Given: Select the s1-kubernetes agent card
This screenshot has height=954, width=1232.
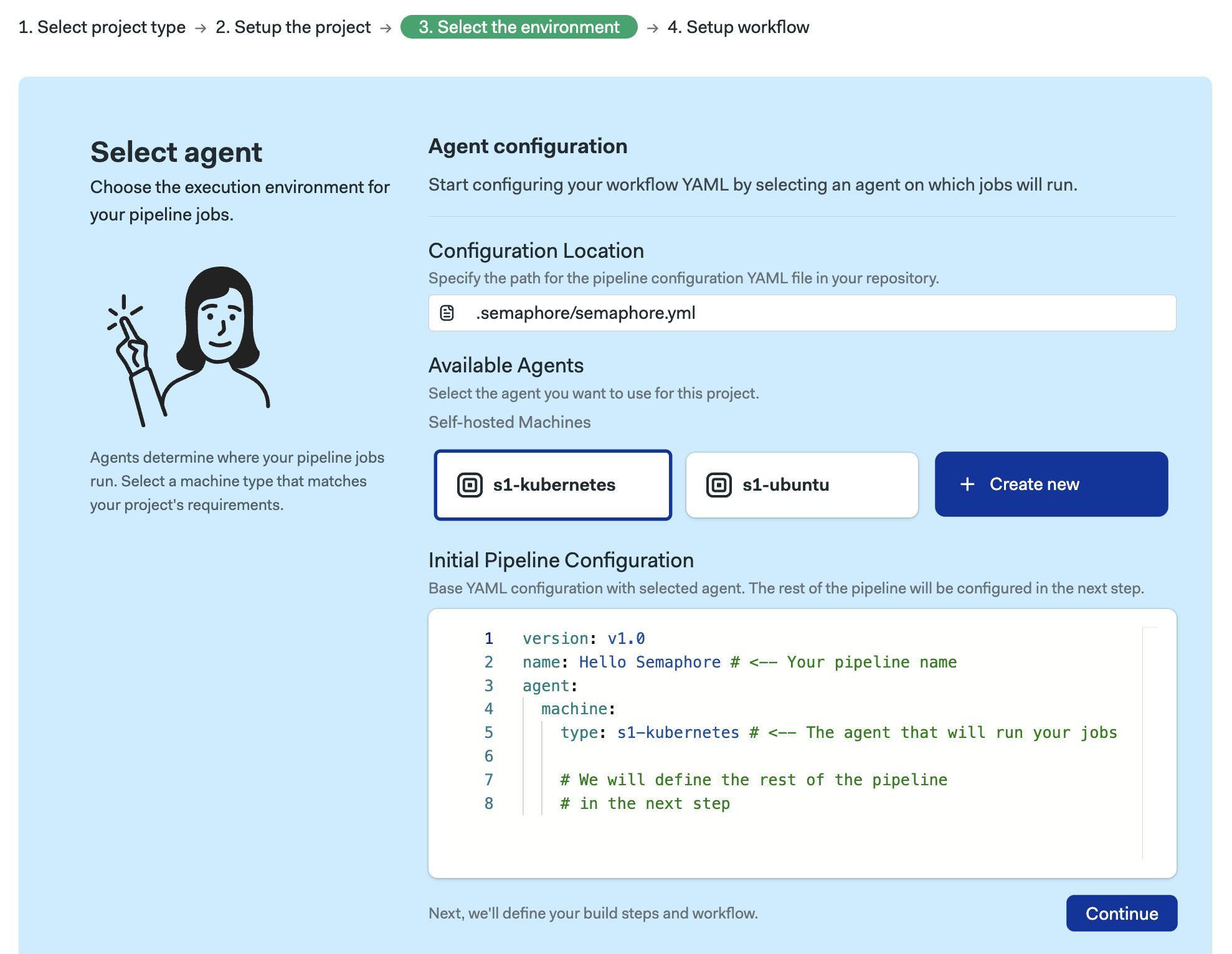Looking at the screenshot, I should (553, 484).
